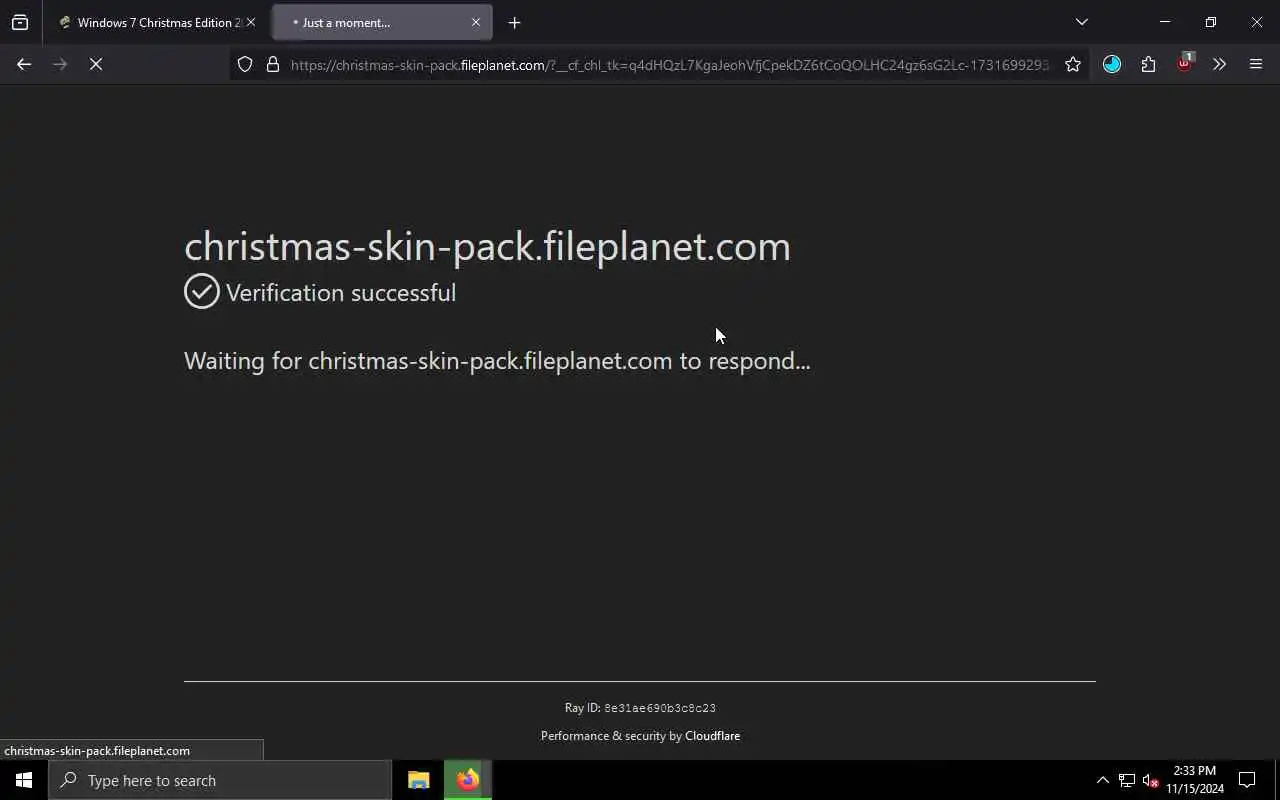Screen dimensions: 1280x800
Task: Click the Cloudflare link in footer
Action: tap(712, 736)
